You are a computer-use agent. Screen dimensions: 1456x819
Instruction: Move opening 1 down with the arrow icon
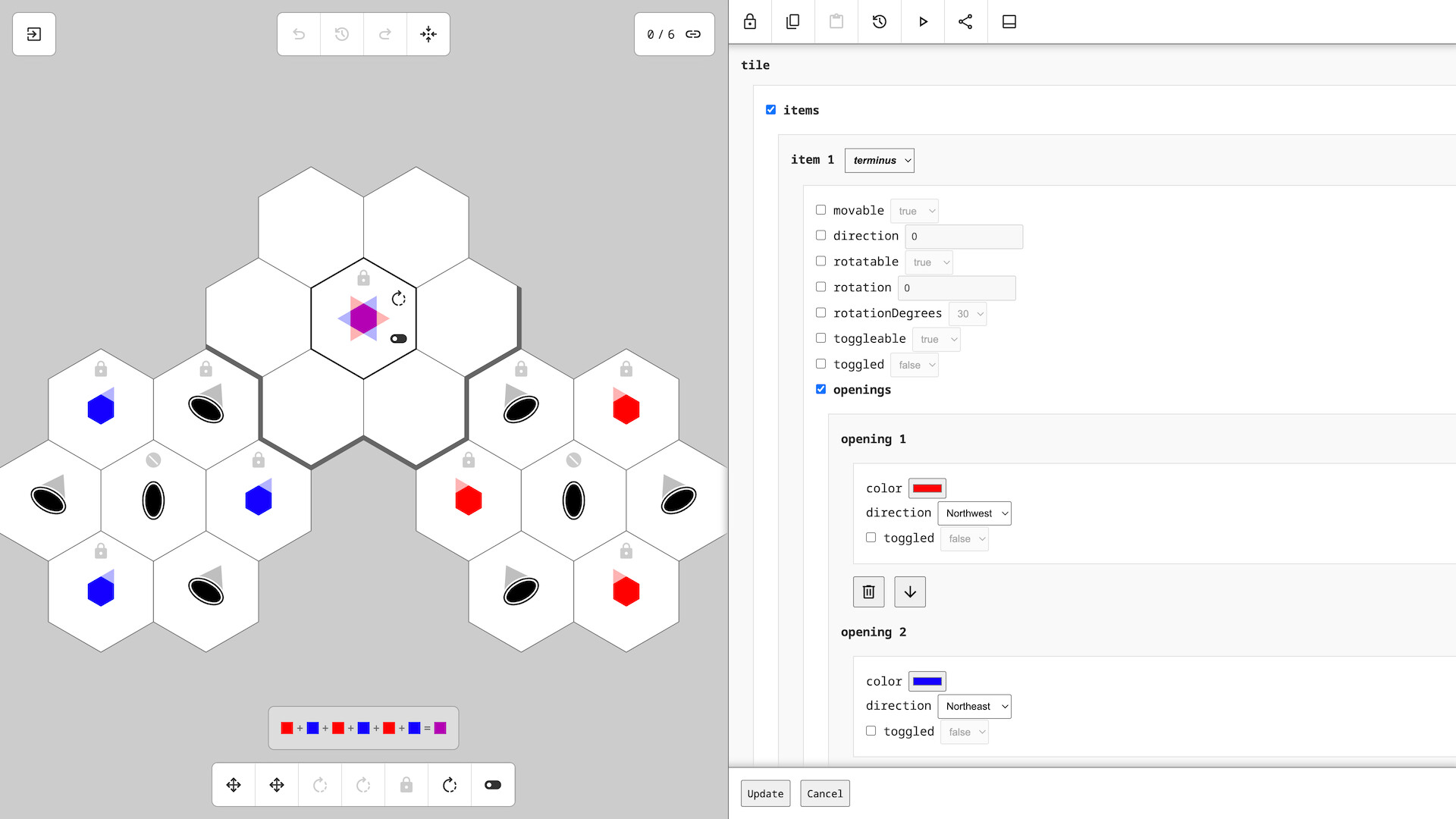[910, 591]
